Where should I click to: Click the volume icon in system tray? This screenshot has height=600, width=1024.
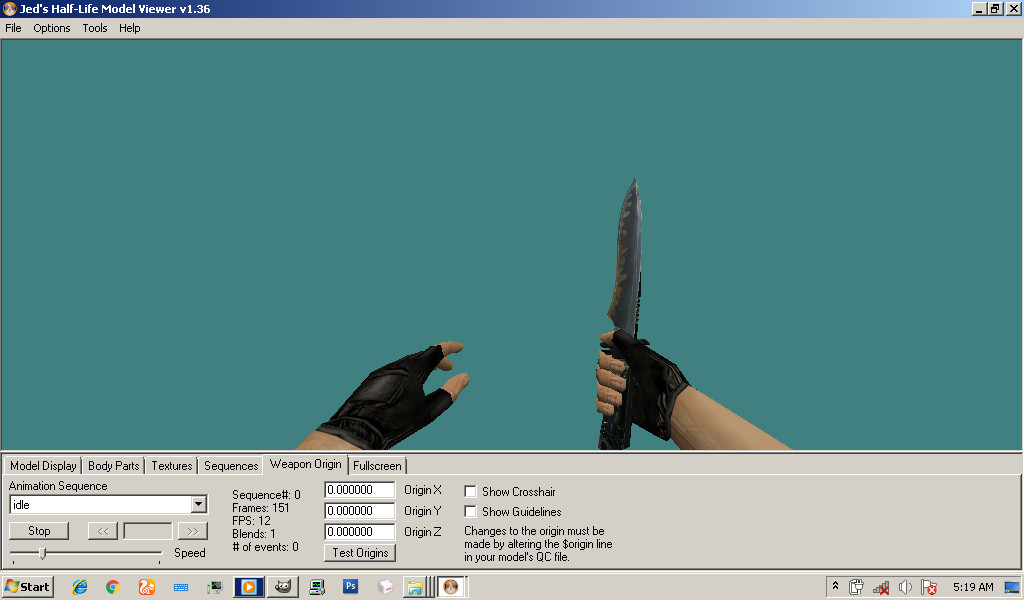click(906, 587)
